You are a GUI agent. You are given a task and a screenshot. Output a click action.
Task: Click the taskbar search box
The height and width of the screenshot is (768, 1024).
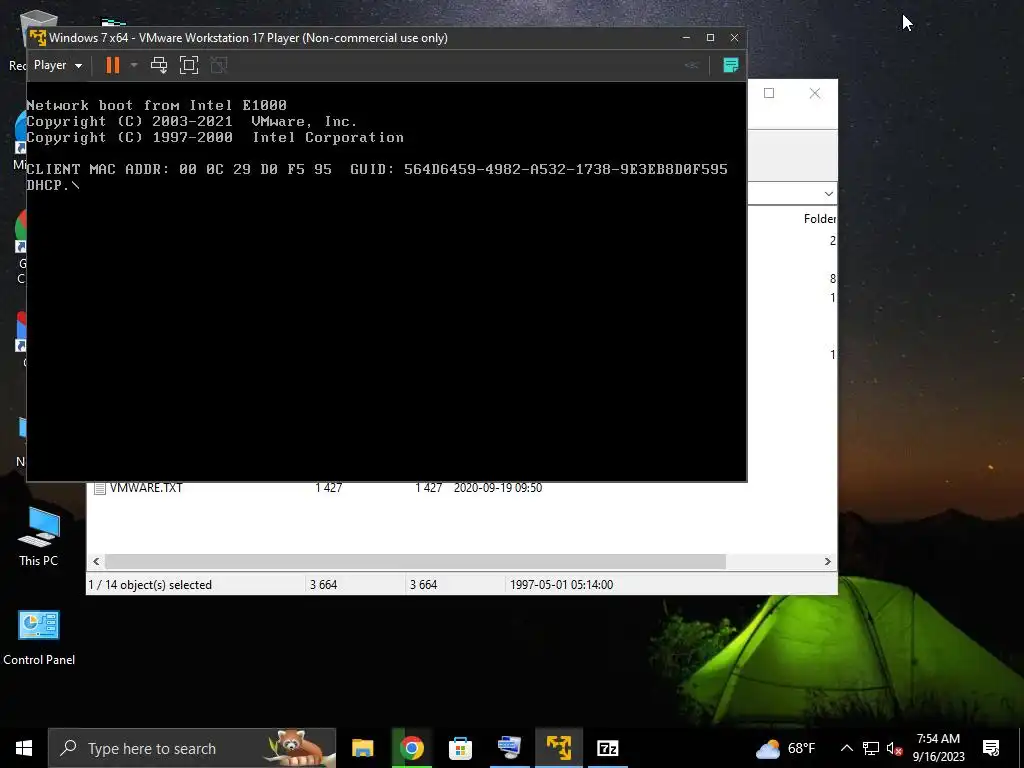[192, 748]
